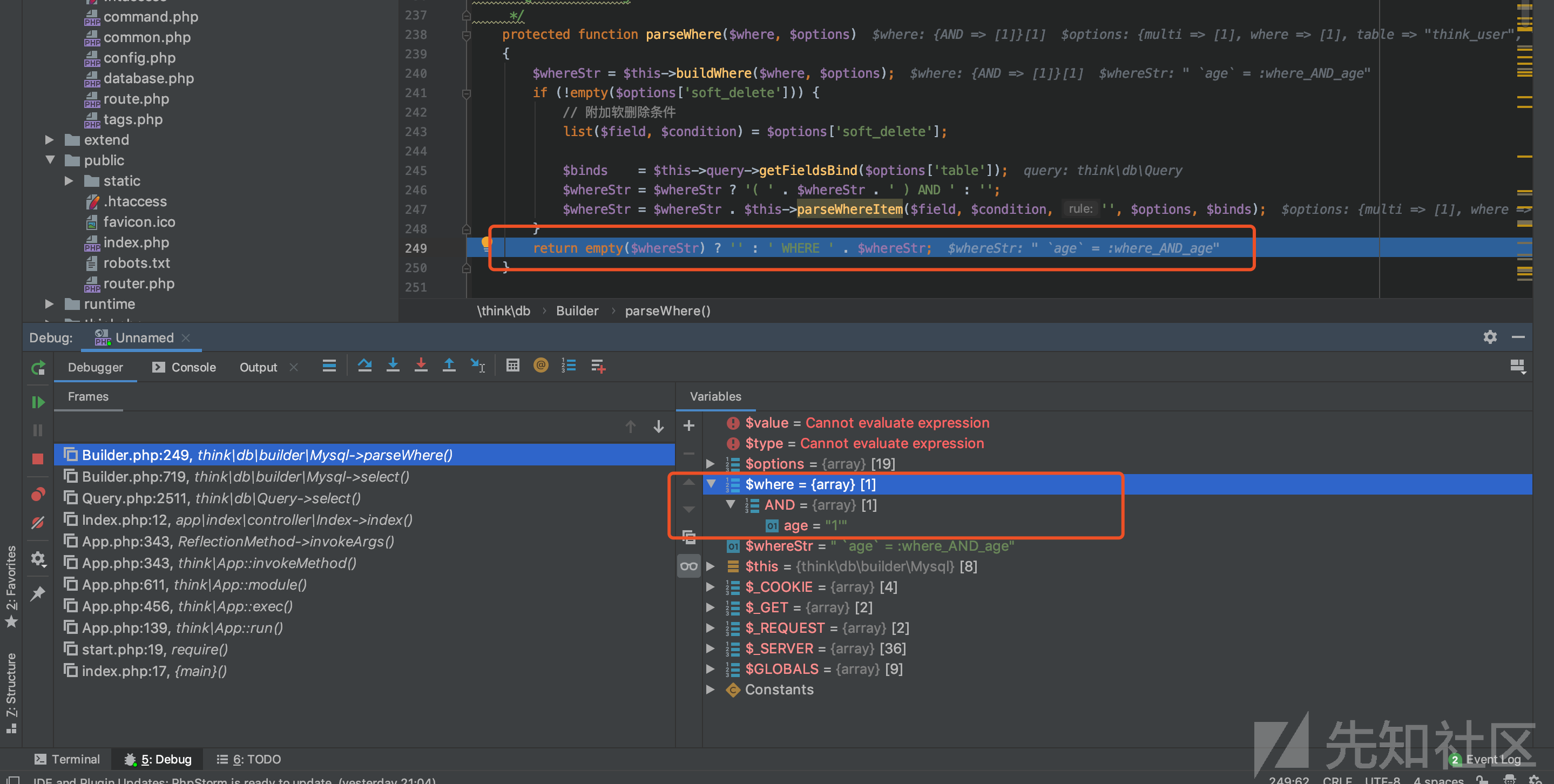Collapse the AND array node
The height and width of the screenshot is (784, 1554).
tap(731, 505)
